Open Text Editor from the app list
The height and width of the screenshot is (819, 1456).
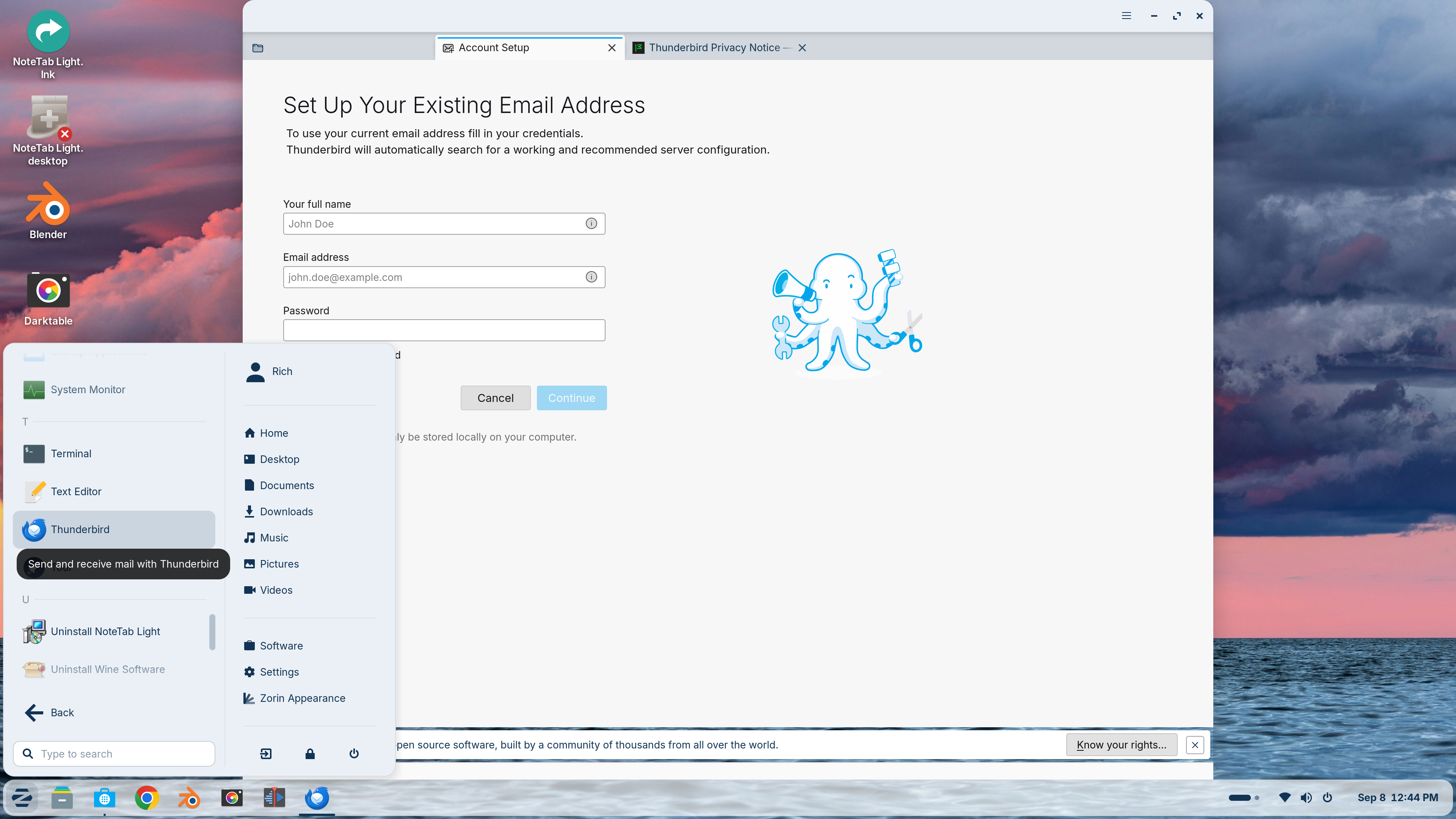(x=114, y=492)
